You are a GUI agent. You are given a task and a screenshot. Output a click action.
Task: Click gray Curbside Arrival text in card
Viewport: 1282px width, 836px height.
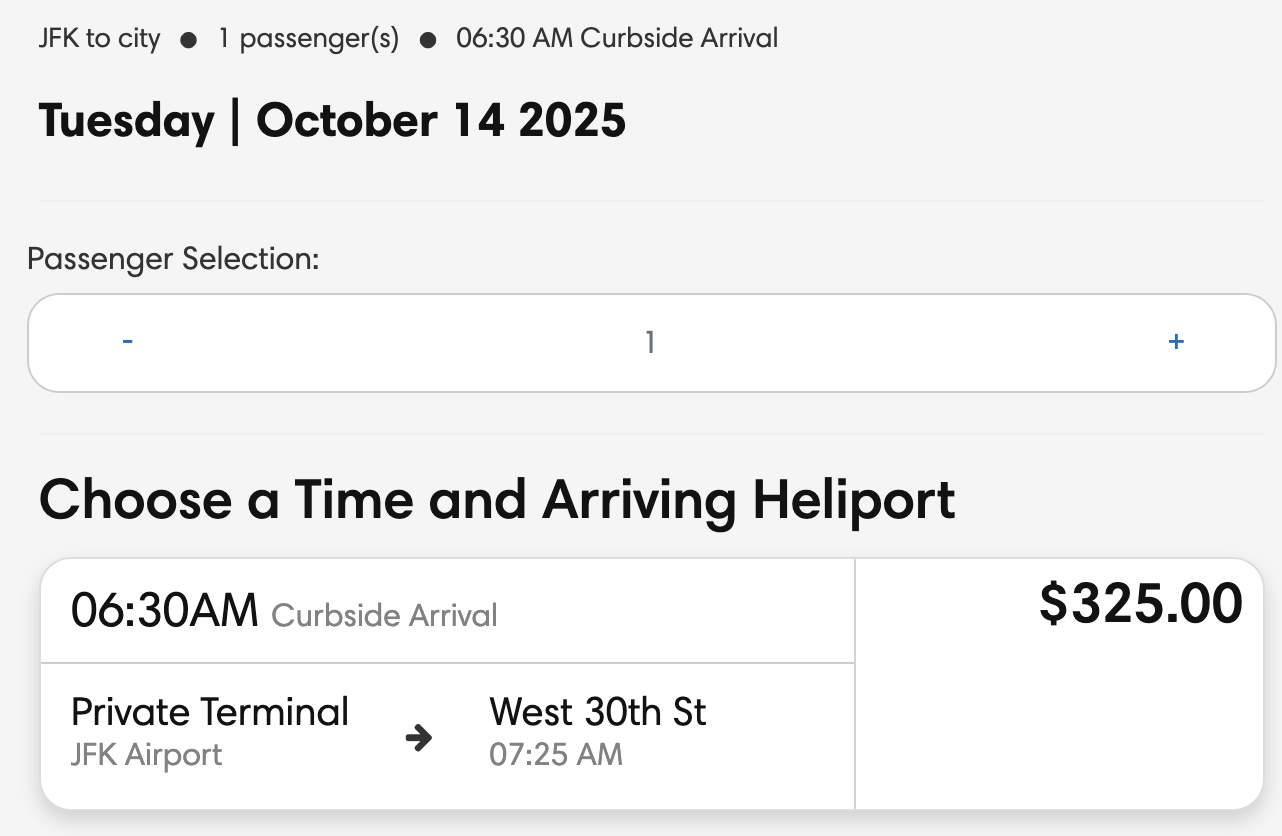384,615
